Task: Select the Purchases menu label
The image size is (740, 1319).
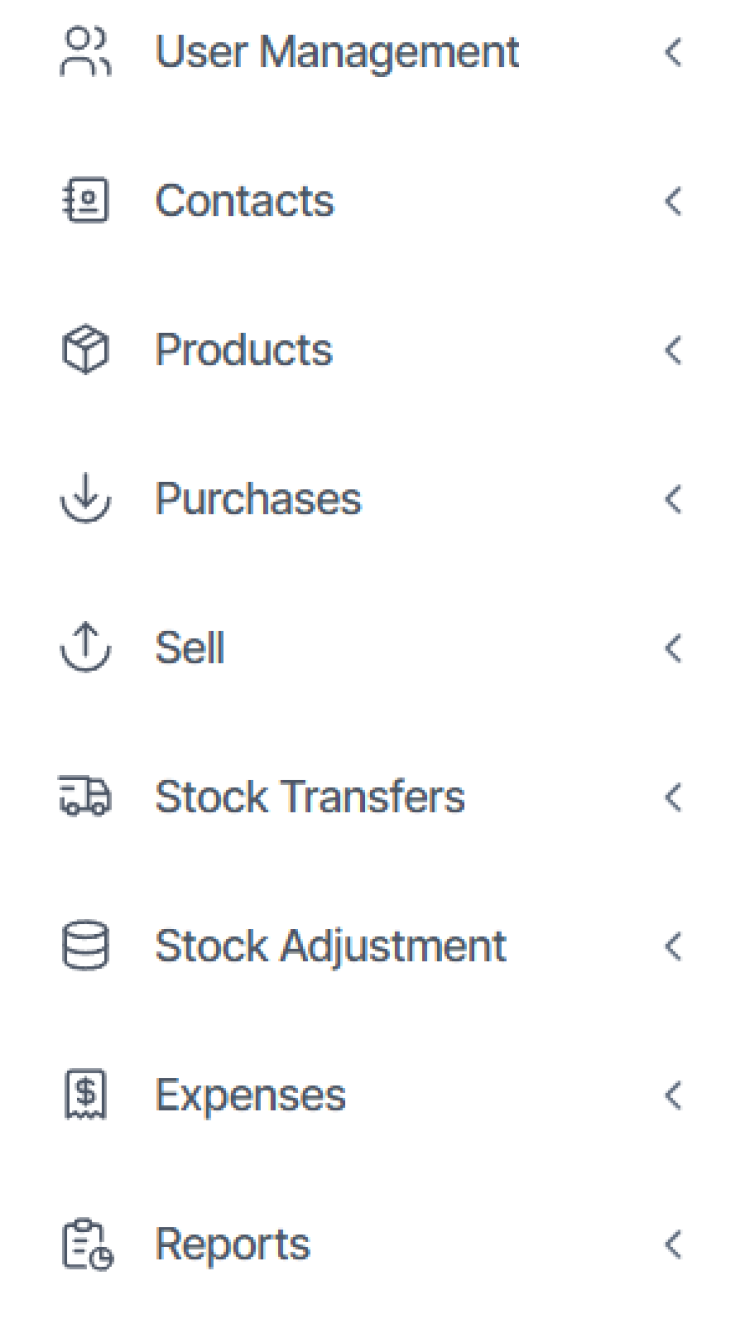Action: 258,499
